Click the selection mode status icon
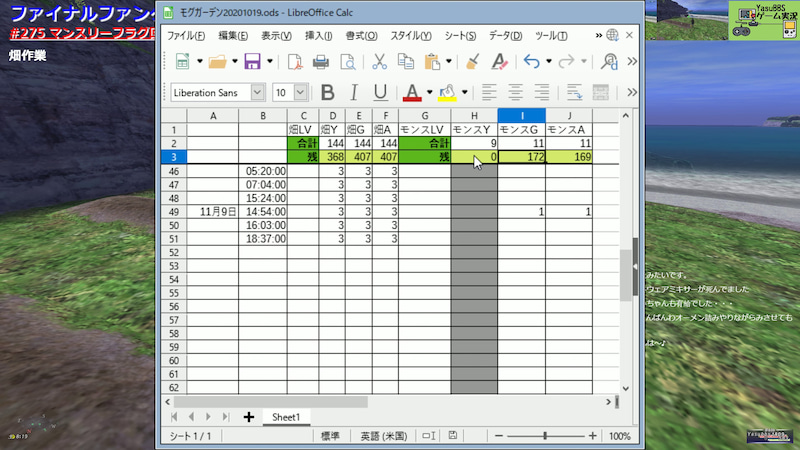800x450 pixels. click(x=429, y=436)
